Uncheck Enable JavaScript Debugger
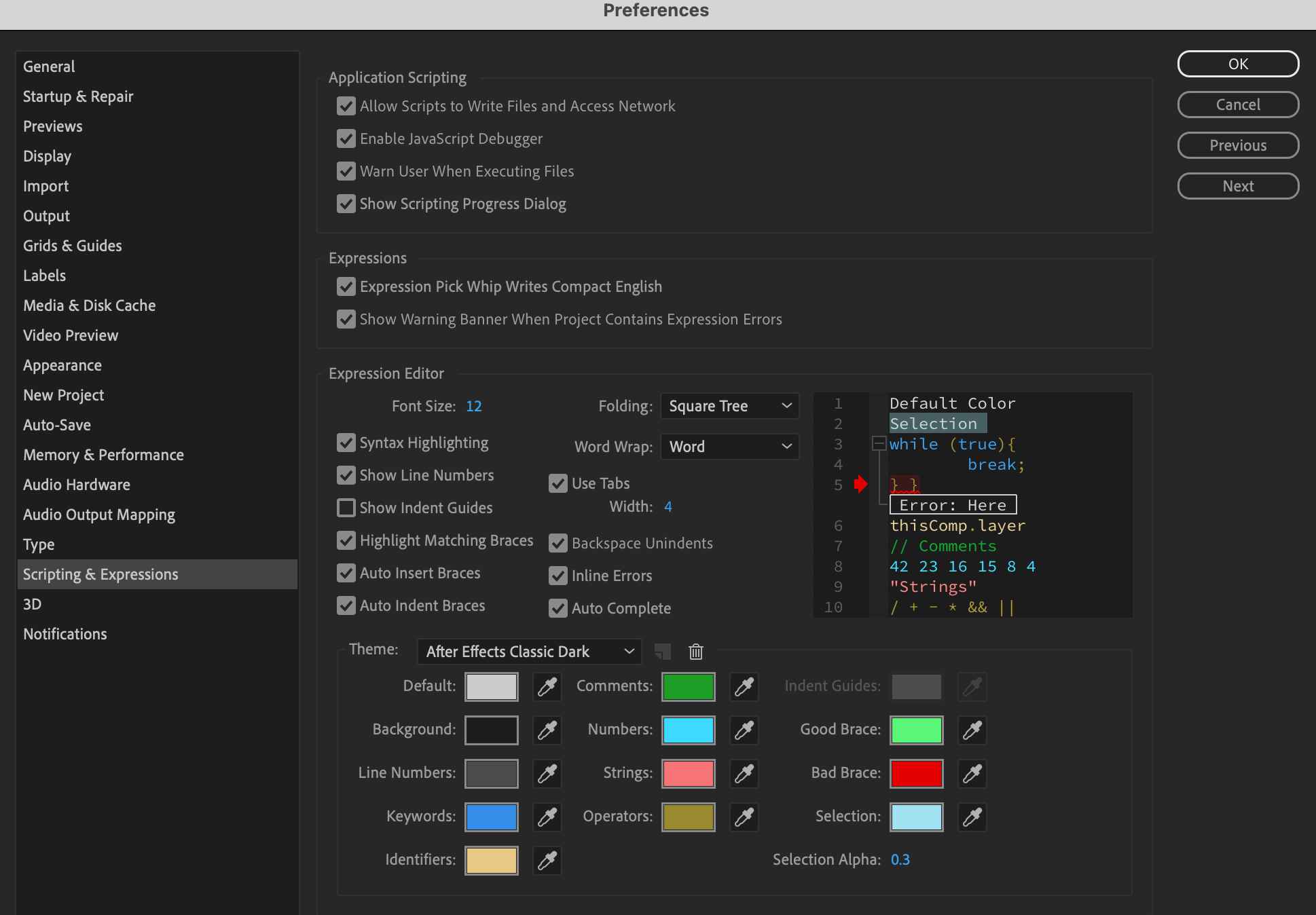Screen dimensions: 1316x915 pos(346,139)
